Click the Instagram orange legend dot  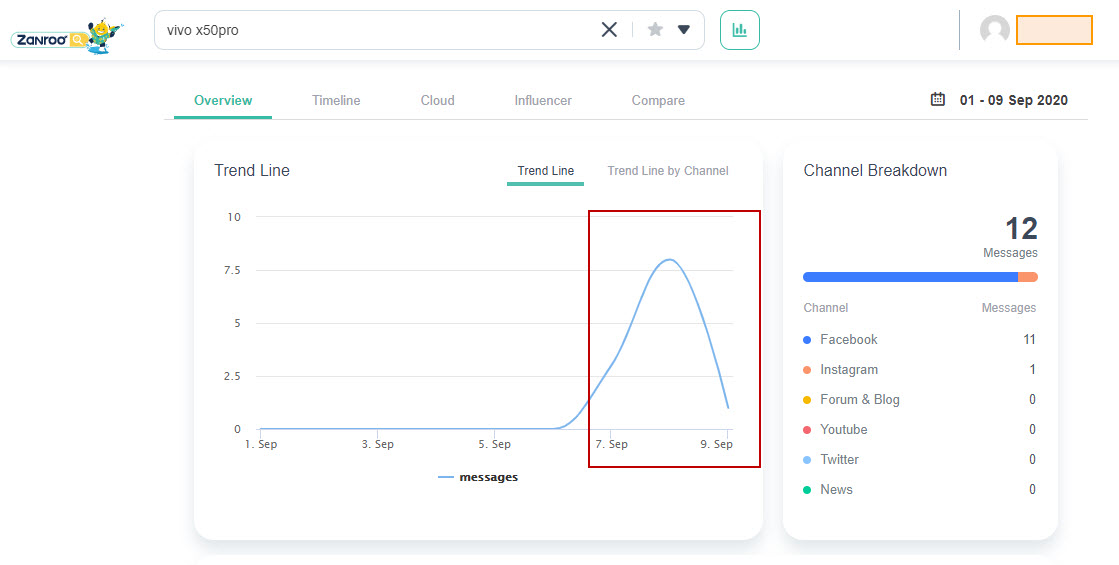pos(807,370)
